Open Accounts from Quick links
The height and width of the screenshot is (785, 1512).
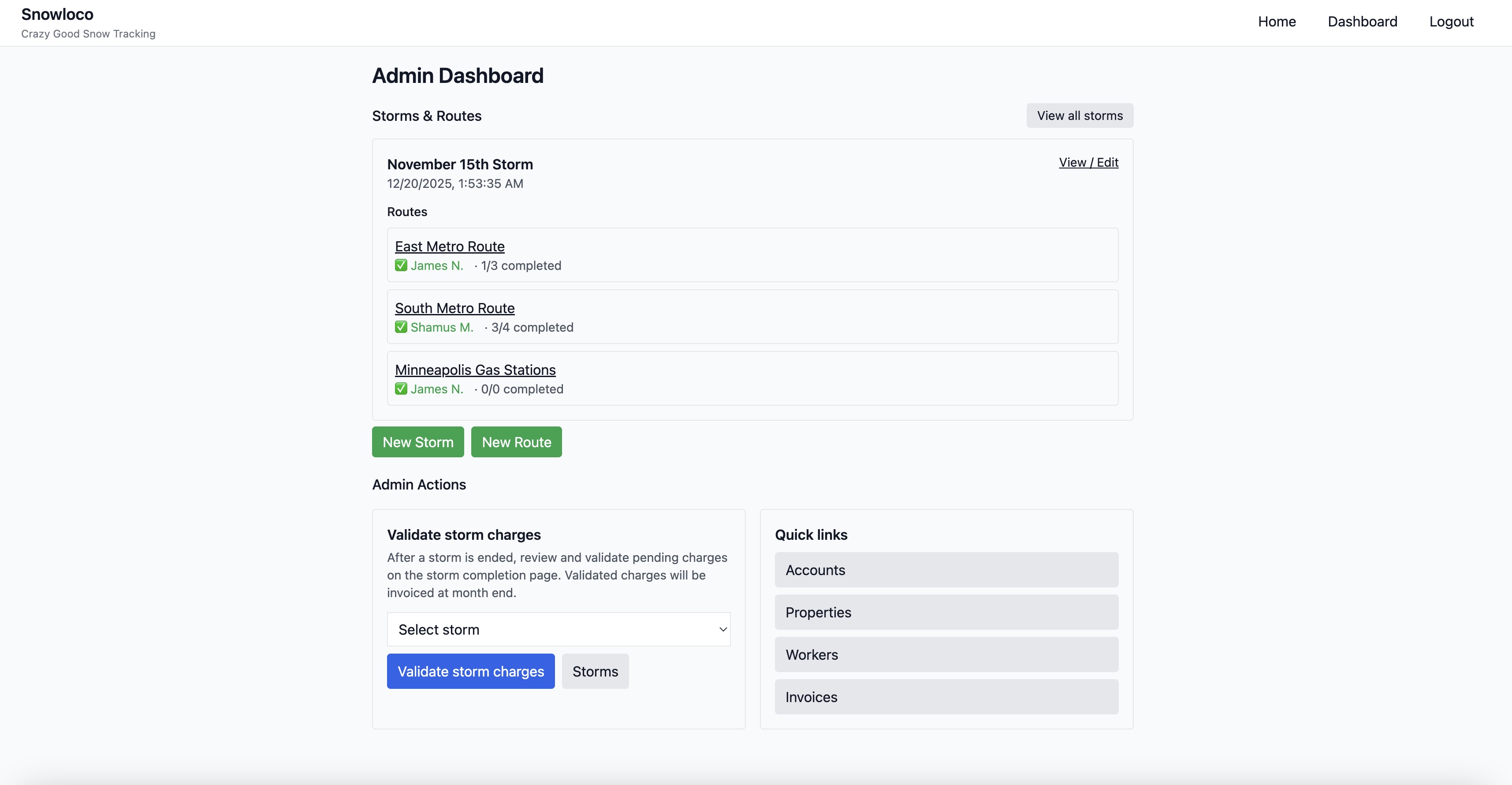click(x=946, y=569)
